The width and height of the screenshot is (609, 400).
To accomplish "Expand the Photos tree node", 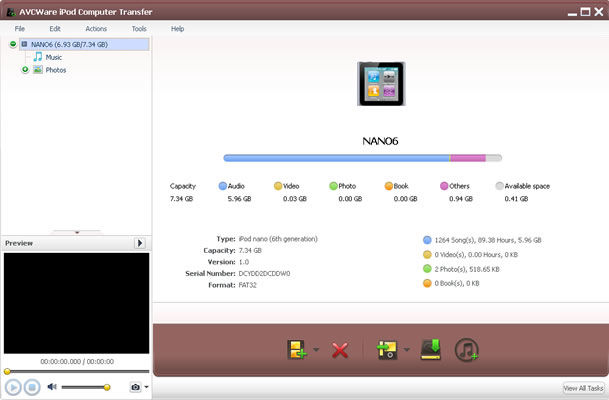I will 25,70.
